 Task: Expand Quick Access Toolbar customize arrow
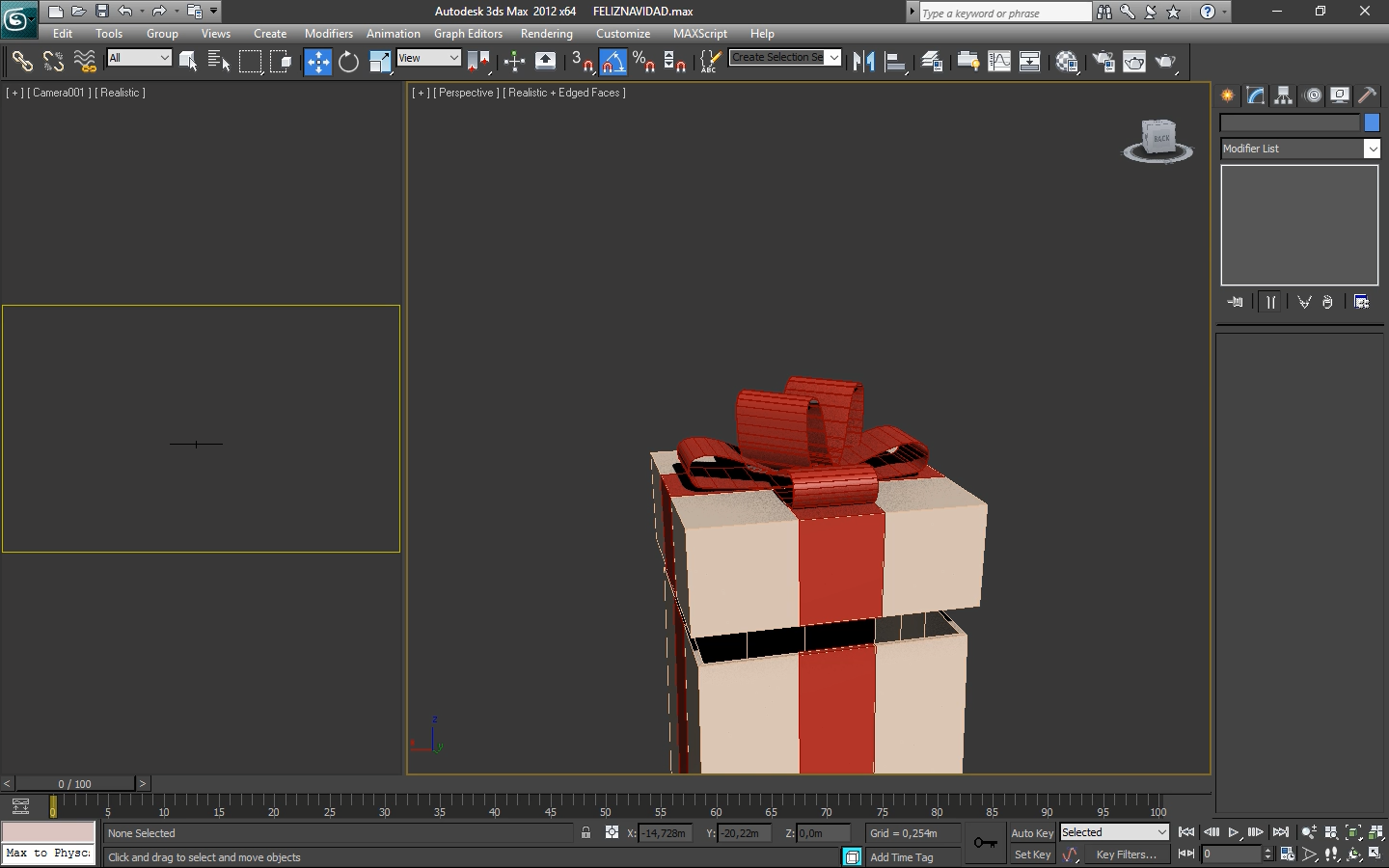click(x=214, y=12)
